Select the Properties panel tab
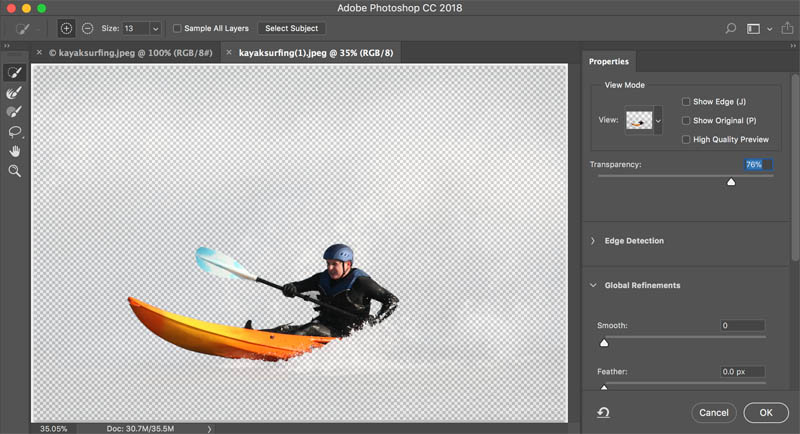Viewport: 800px width, 434px height. point(609,61)
